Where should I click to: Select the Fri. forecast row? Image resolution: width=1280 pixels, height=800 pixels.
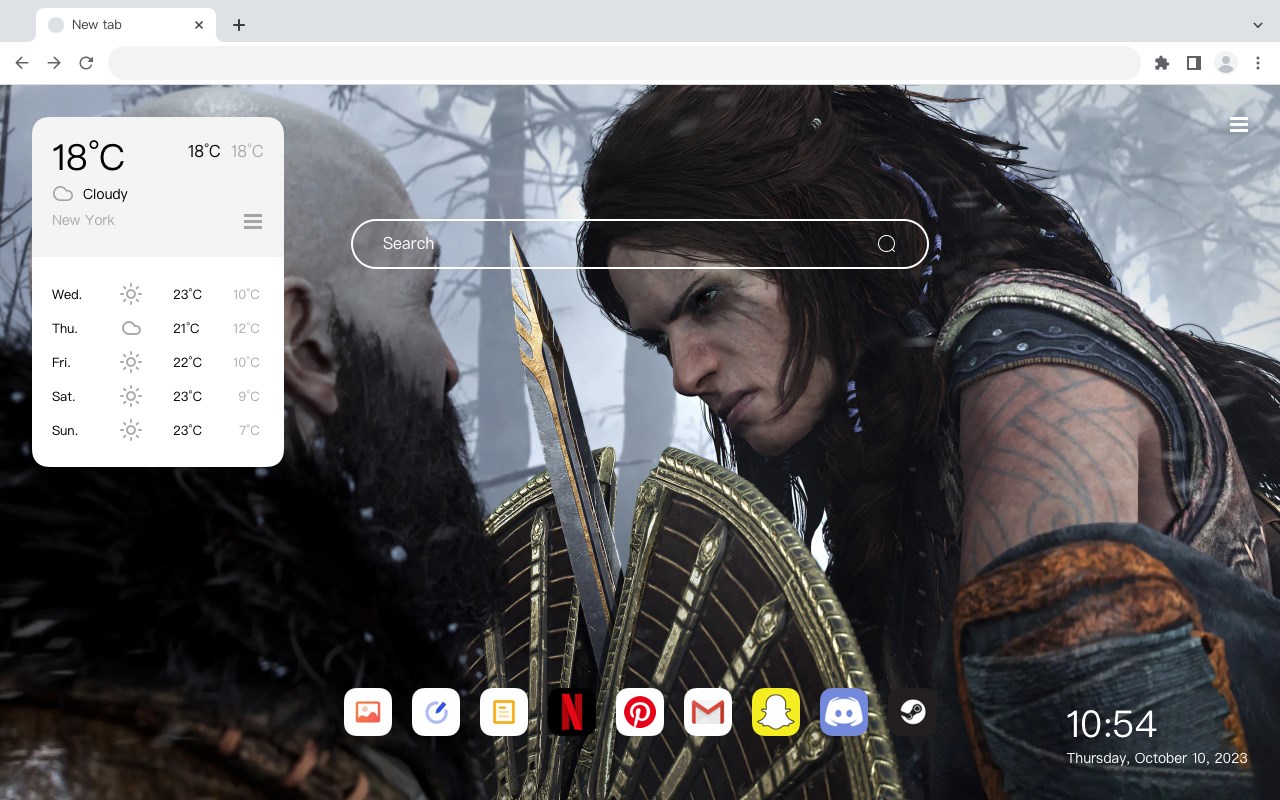pyautogui.click(x=158, y=362)
